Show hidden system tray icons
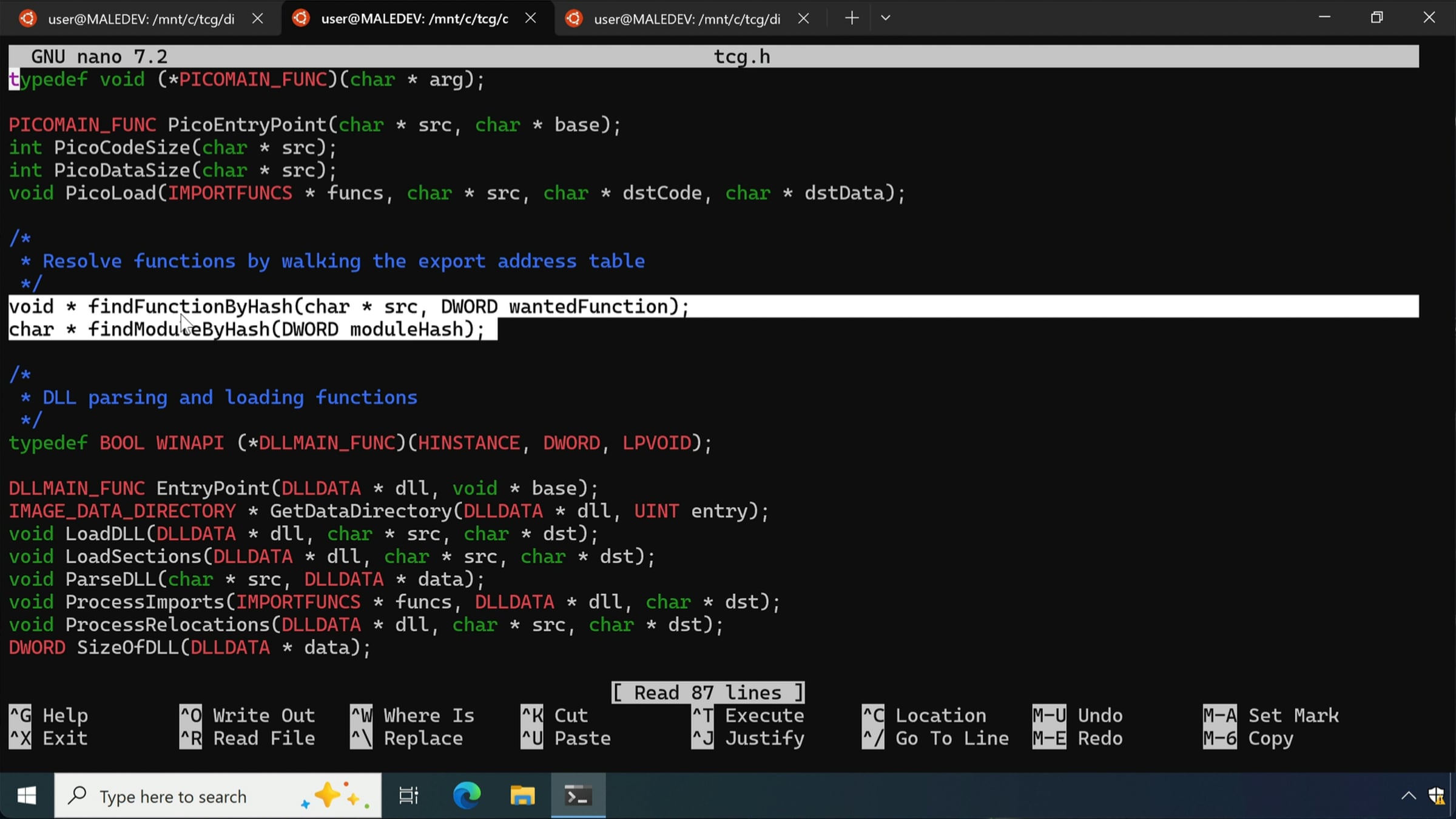 click(1408, 796)
